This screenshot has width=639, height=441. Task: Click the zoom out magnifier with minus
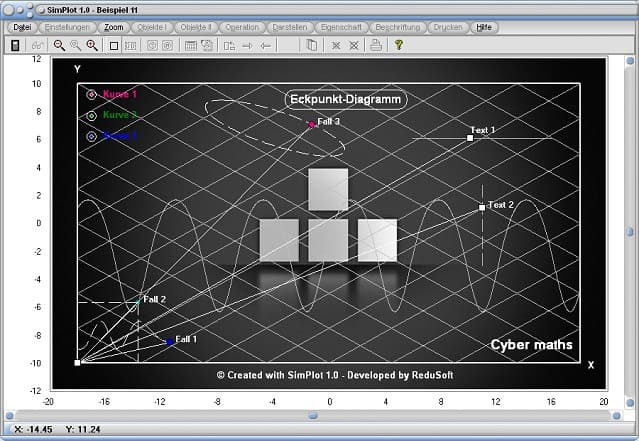59,45
